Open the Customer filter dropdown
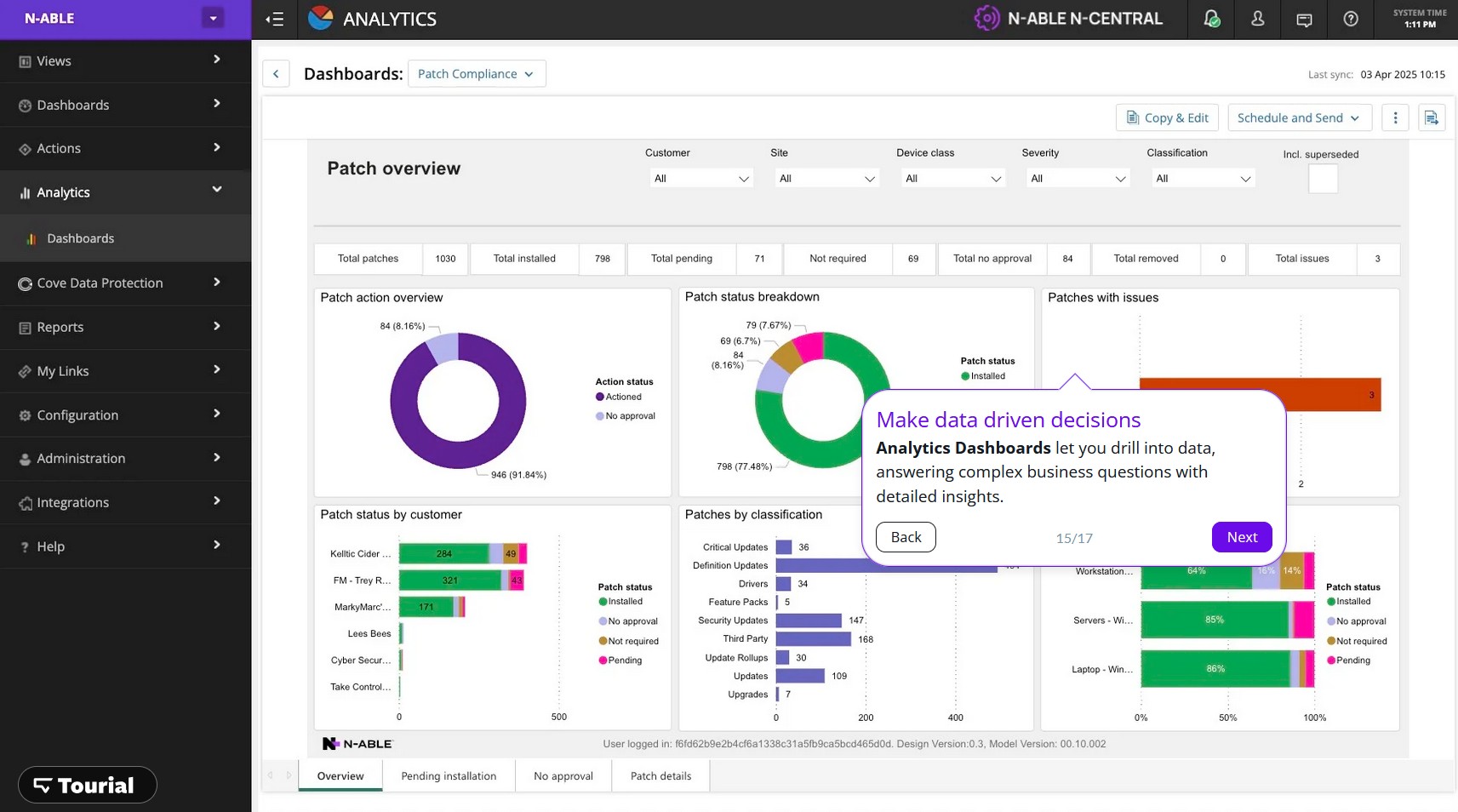1458x812 pixels. tap(700, 179)
